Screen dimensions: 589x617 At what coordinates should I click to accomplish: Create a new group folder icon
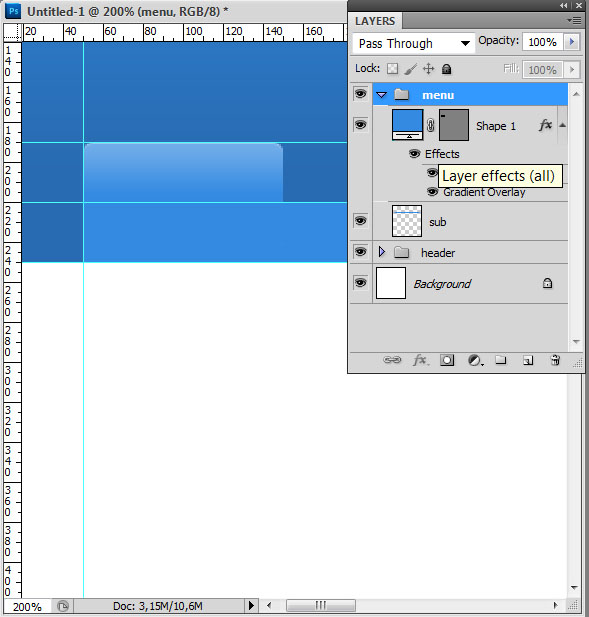click(500, 359)
